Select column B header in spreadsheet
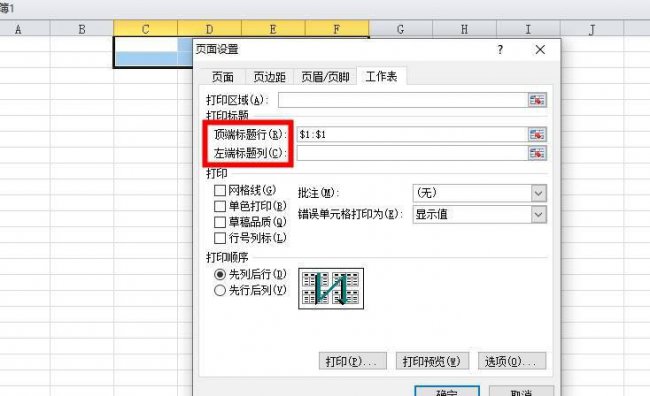Viewport: 650px width, 396px height. tap(82, 29)
